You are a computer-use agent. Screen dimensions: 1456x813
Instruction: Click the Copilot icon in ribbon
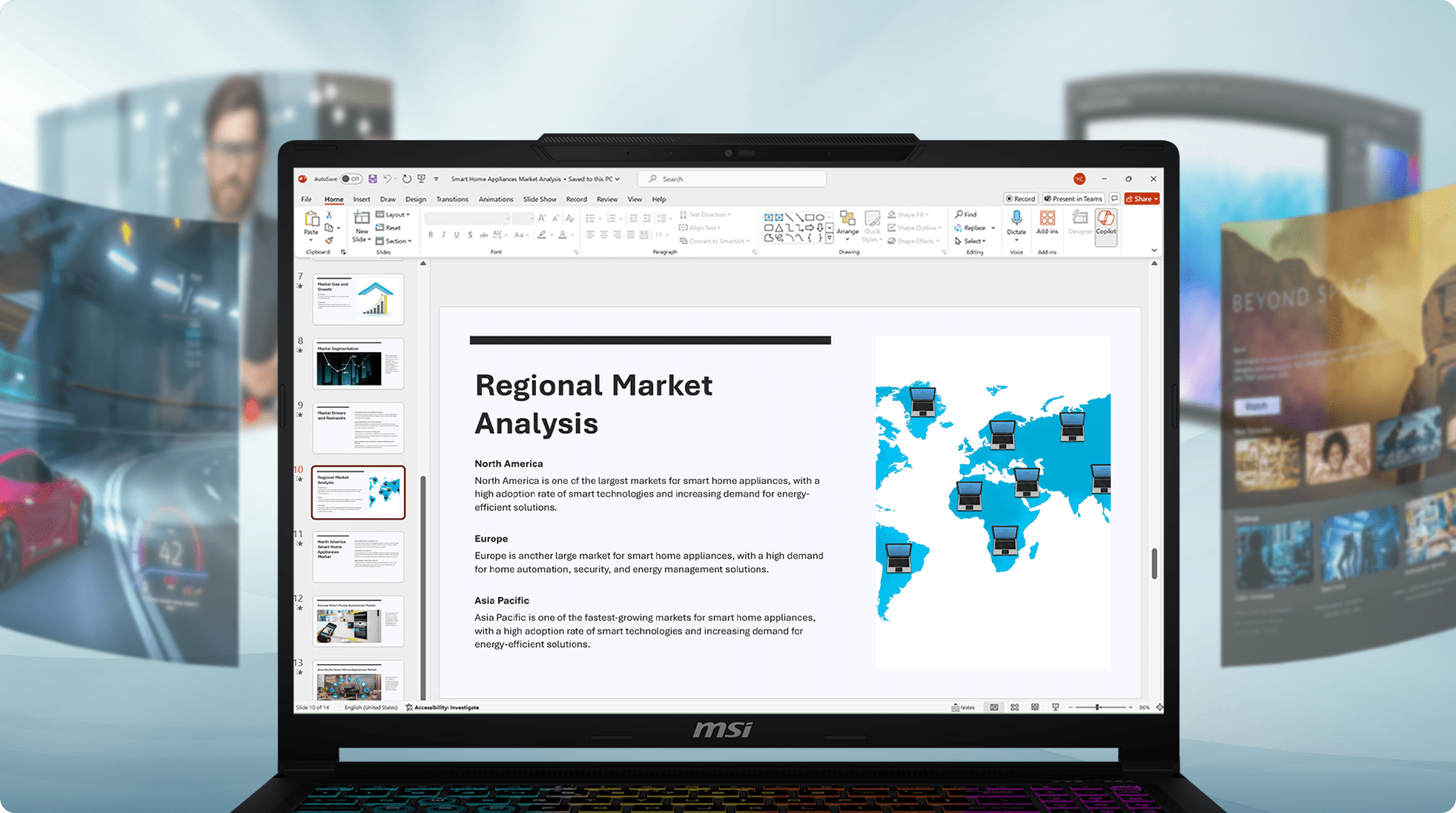(x=1105, y=221)
